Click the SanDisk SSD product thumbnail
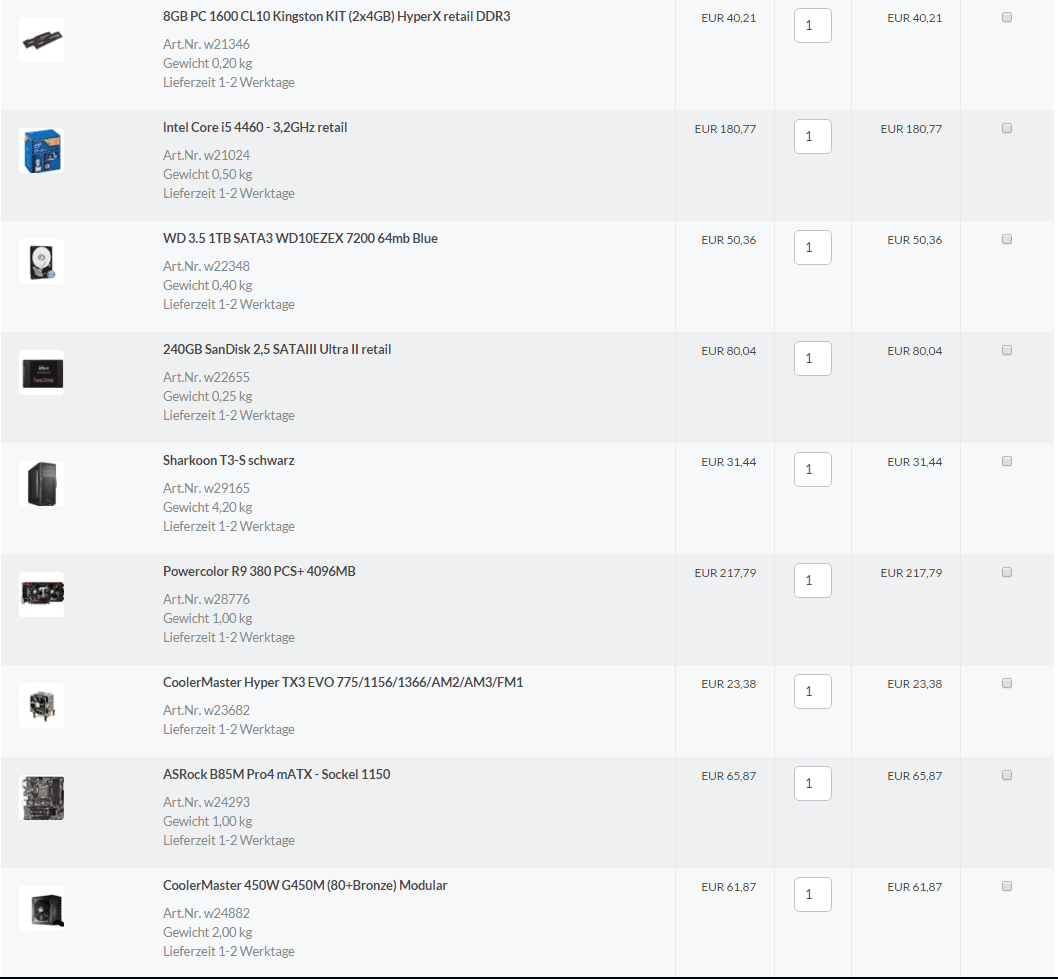Viewport: 1058px width, 979px height. coord(41,373)
